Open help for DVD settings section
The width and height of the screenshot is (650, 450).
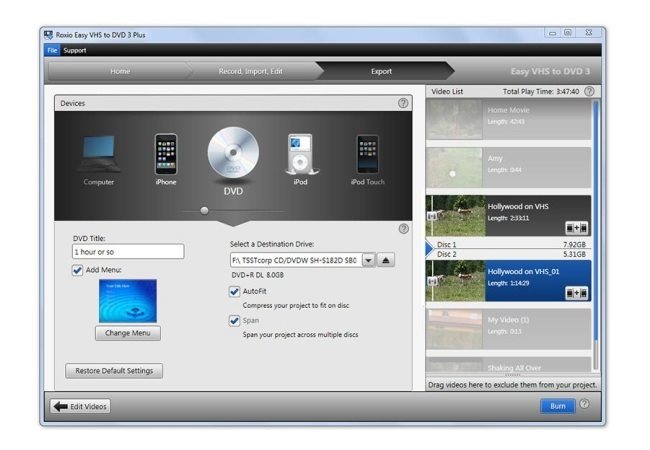click(403, 229)
